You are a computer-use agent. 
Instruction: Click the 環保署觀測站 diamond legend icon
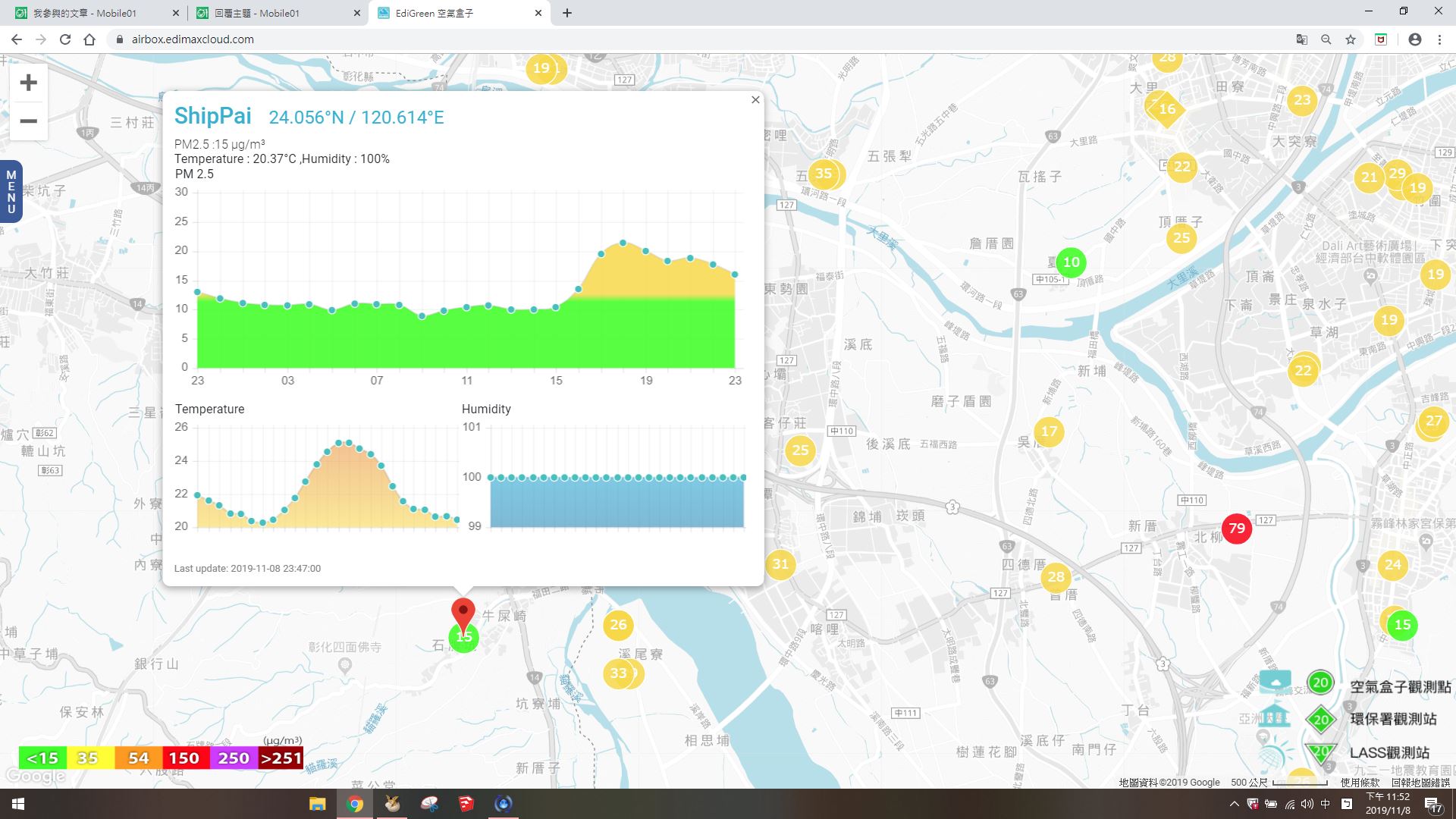tap(1320, 720)
